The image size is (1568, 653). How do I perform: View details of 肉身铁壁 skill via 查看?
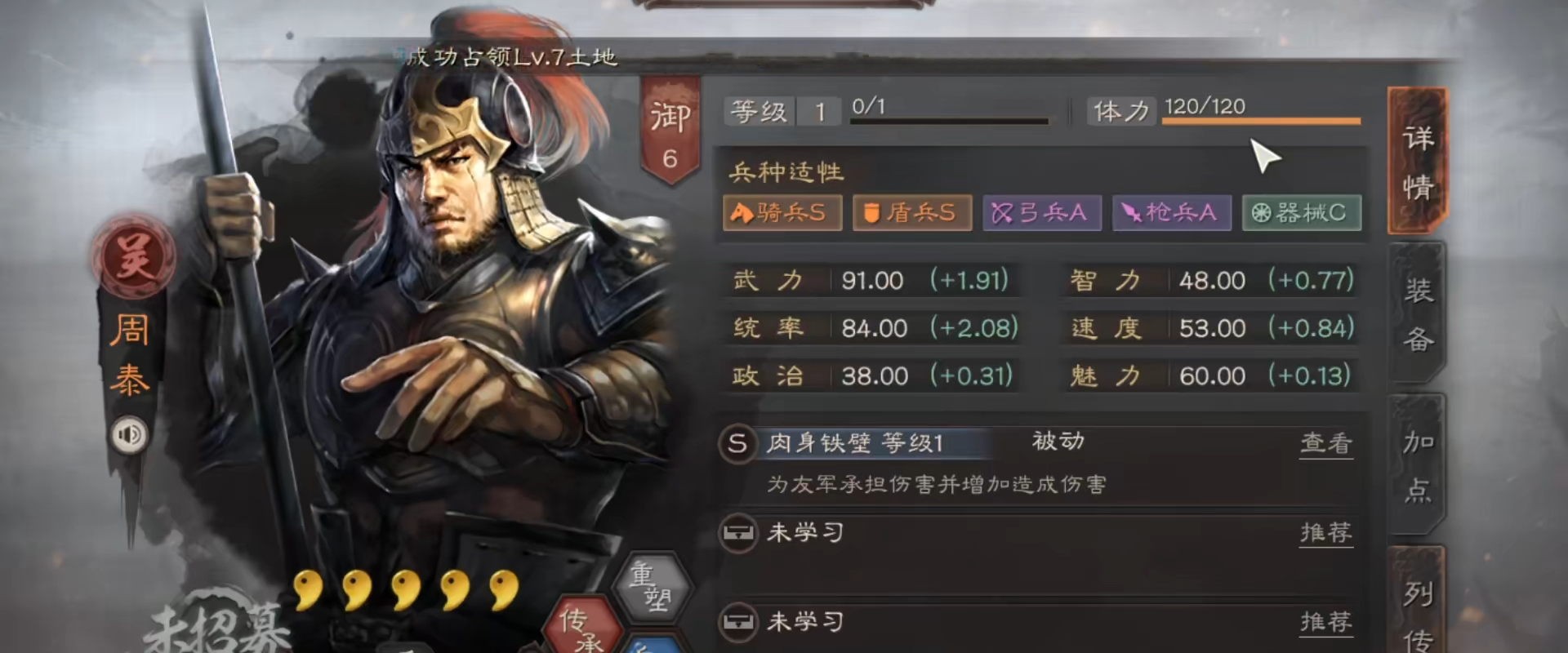point(1326,444)
